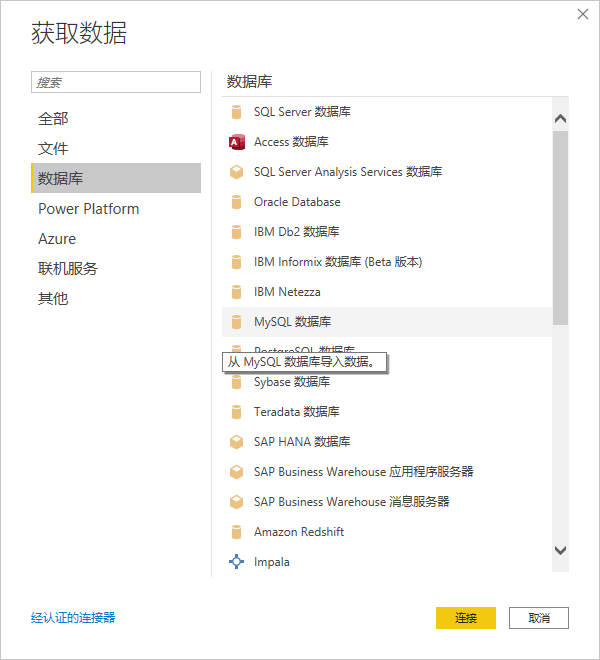Click the Oracle Database cylinder icon
This screenshot has width=600, height=660.
[237, 202]
